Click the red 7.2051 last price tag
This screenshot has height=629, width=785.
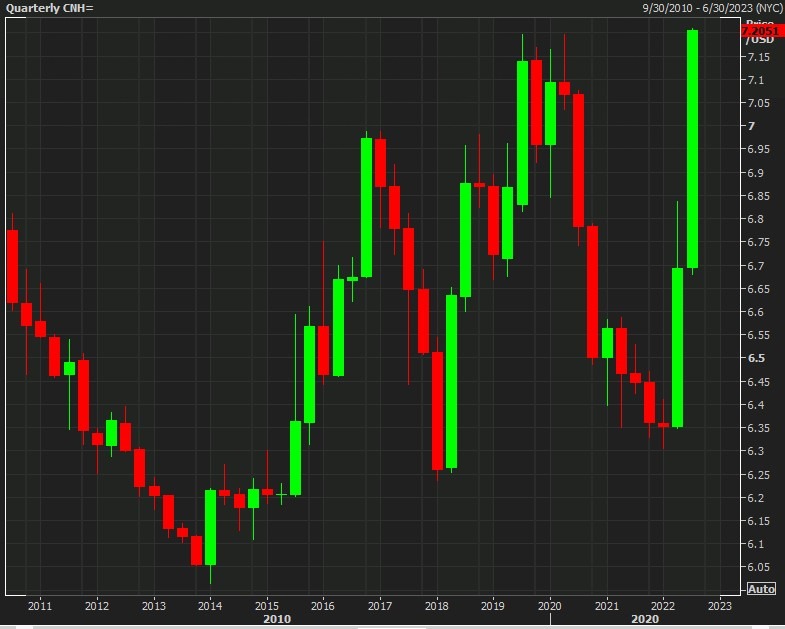tap(762, 32)
